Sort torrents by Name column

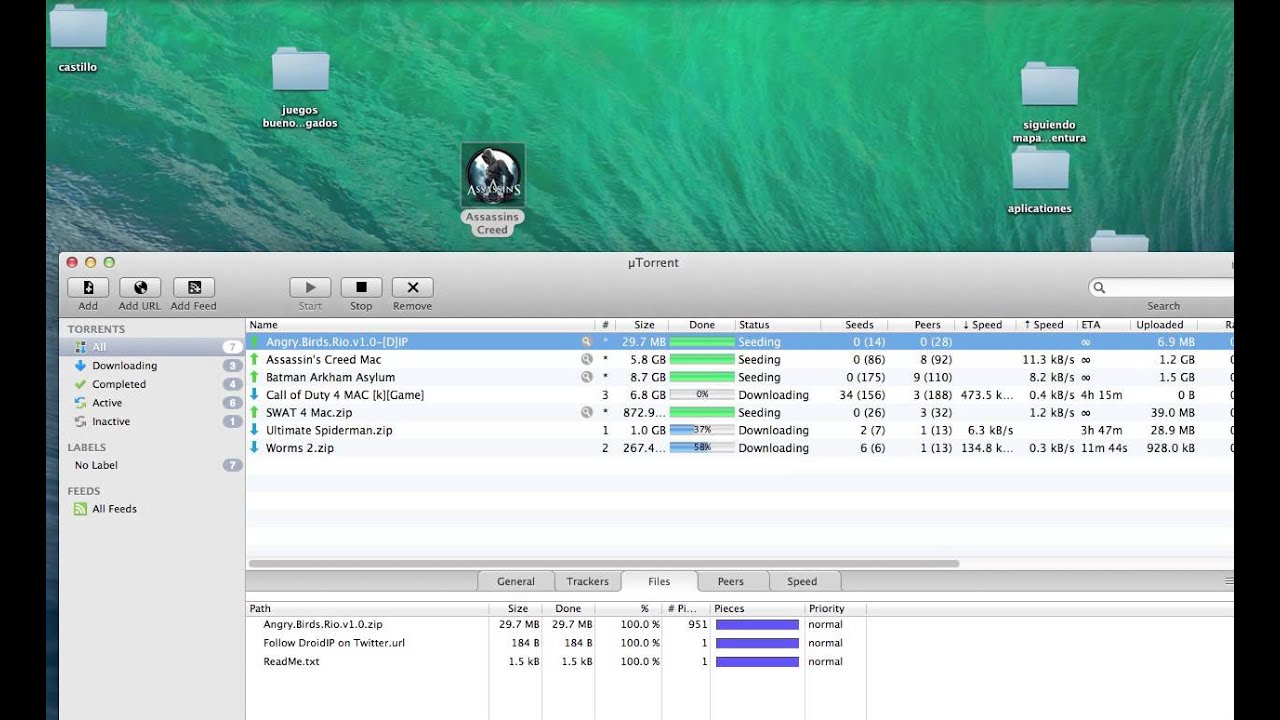(420, 325)
